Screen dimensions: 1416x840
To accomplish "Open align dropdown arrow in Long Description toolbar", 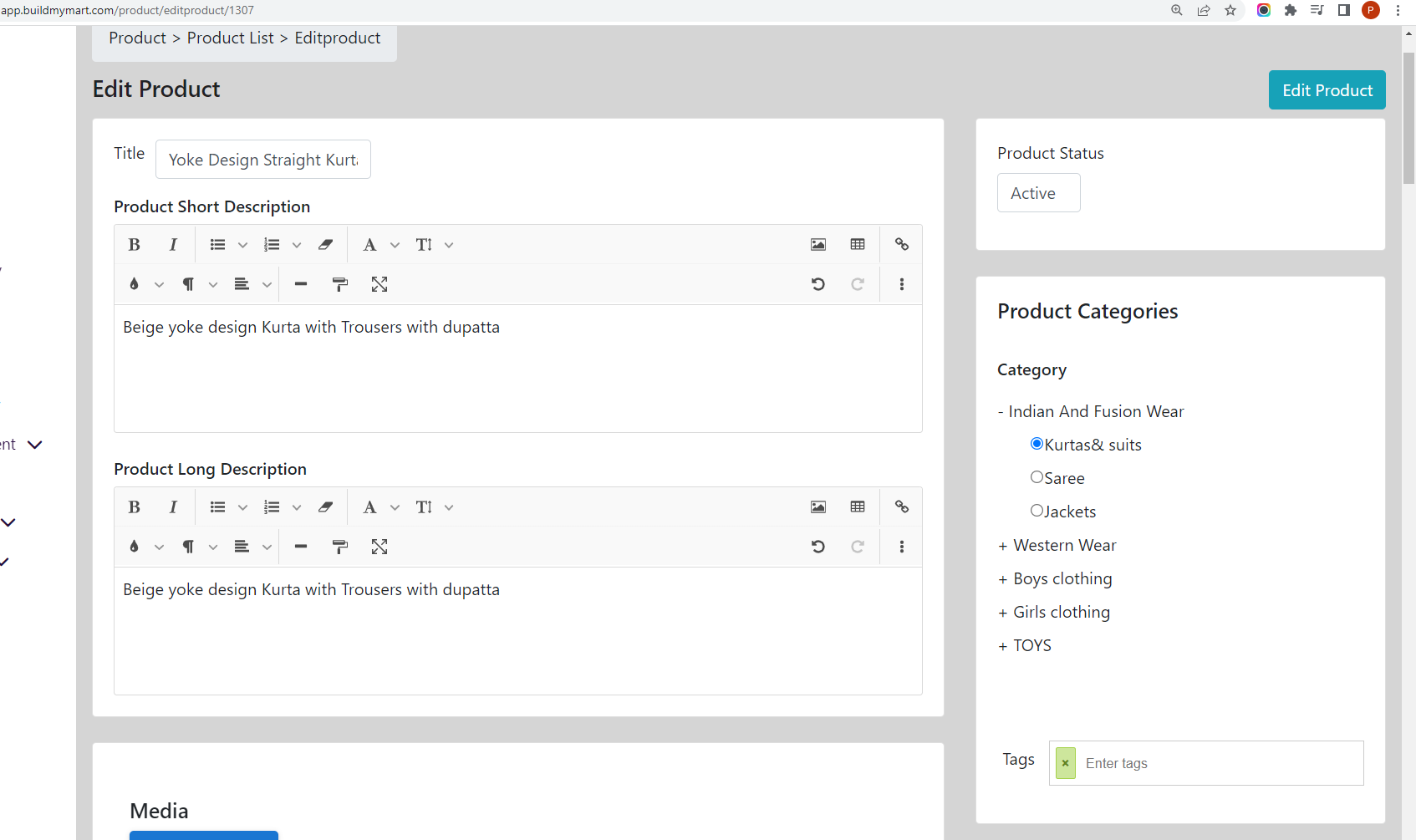I will (267, 547).
